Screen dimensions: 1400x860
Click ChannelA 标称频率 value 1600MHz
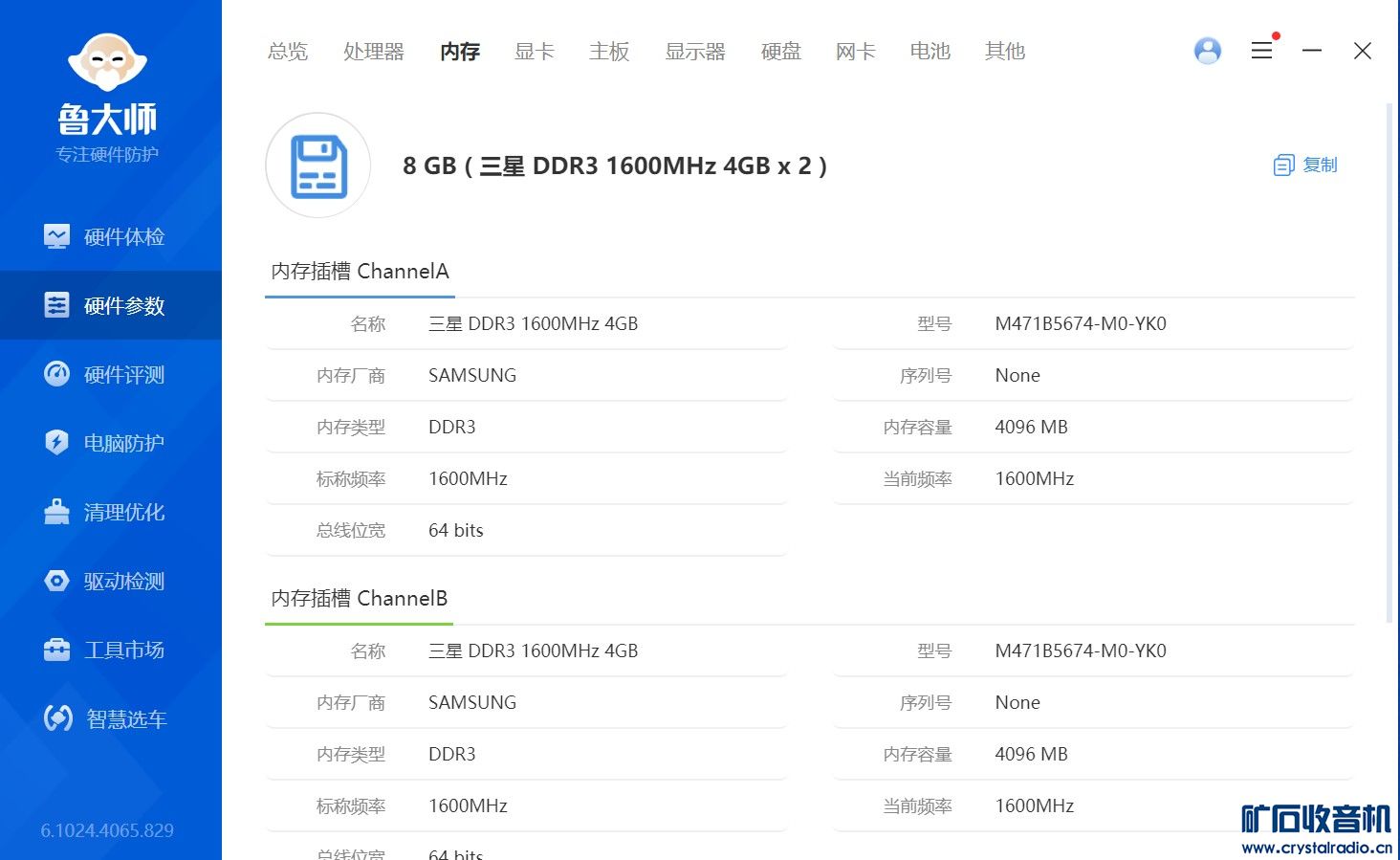click(468, 478)
